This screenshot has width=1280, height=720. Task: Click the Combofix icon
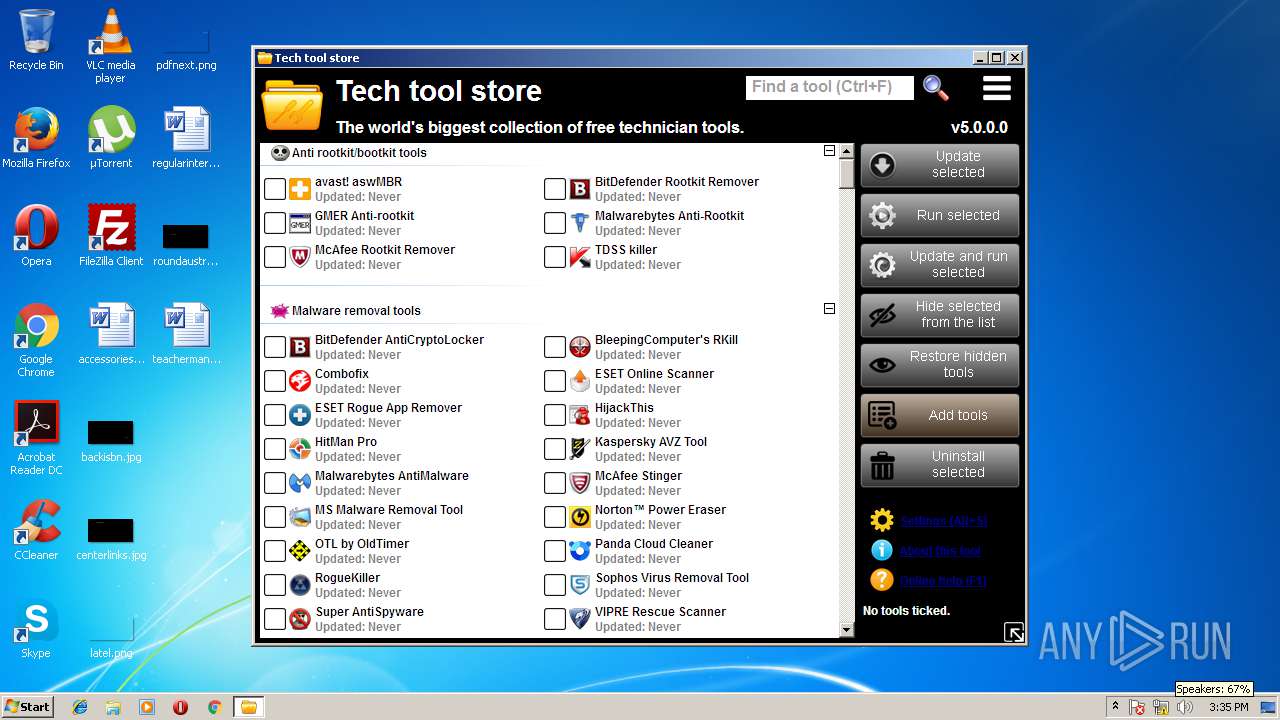300,381
